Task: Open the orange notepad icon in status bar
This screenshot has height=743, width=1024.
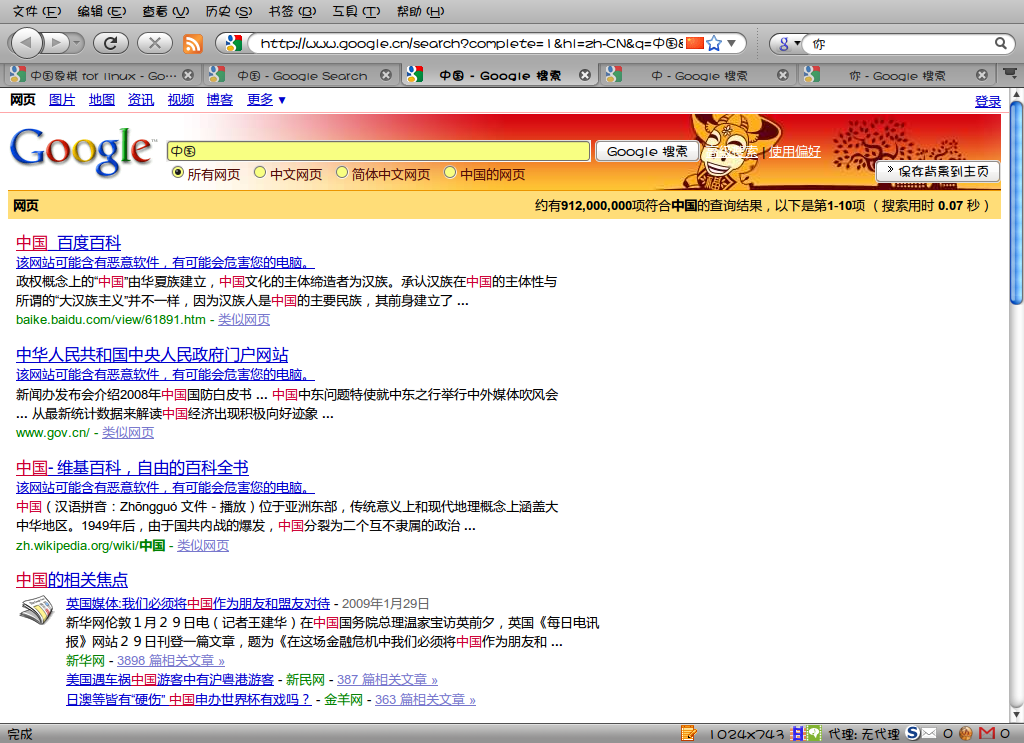Action: click(688, 734)
